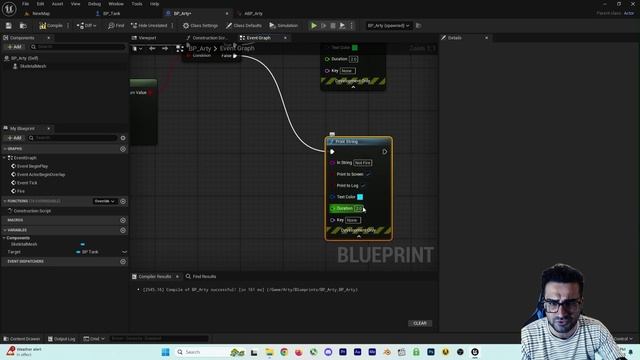Collapse the EventGraph tree entry
This screenshot has width=640, height=360.
coord(4,158)
